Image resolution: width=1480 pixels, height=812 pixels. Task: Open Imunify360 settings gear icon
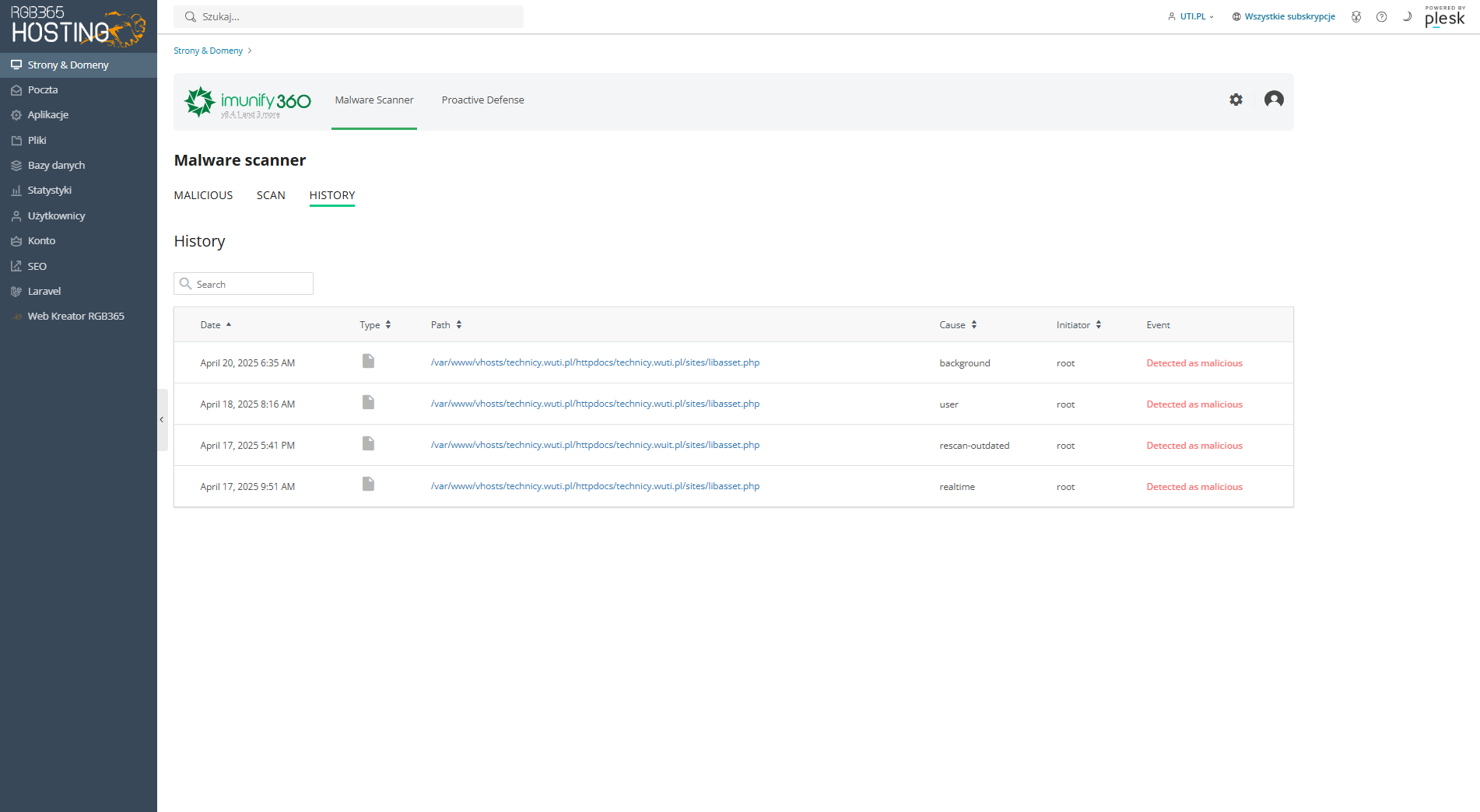[x=1236, y=100]
